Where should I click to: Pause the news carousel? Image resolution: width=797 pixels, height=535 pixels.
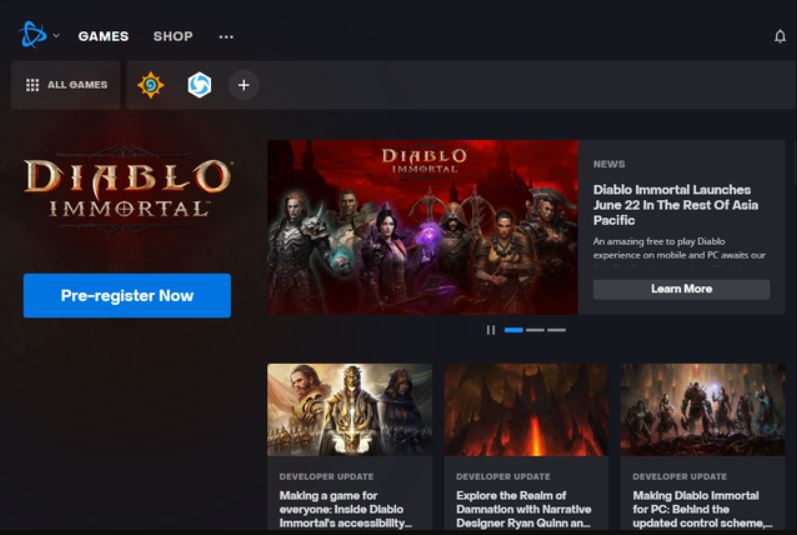point(491,330)
